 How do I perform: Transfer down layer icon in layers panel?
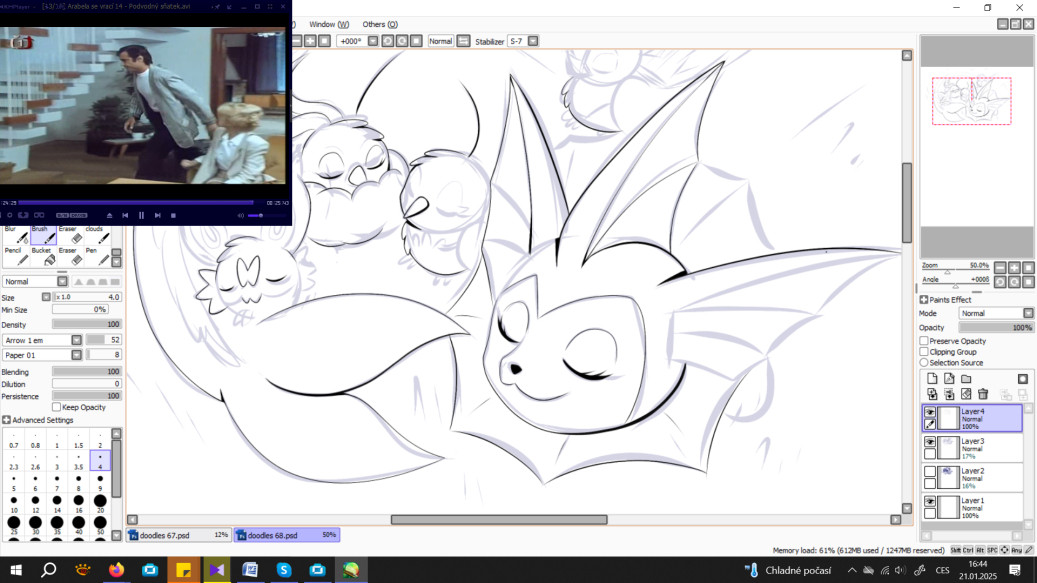click(x=932, y=394)
